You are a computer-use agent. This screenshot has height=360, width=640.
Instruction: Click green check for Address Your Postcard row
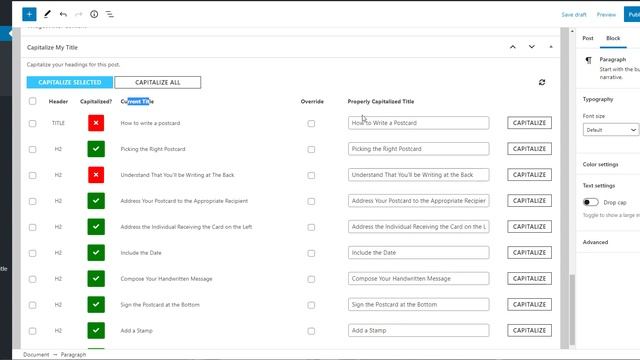tap(96, 201)
